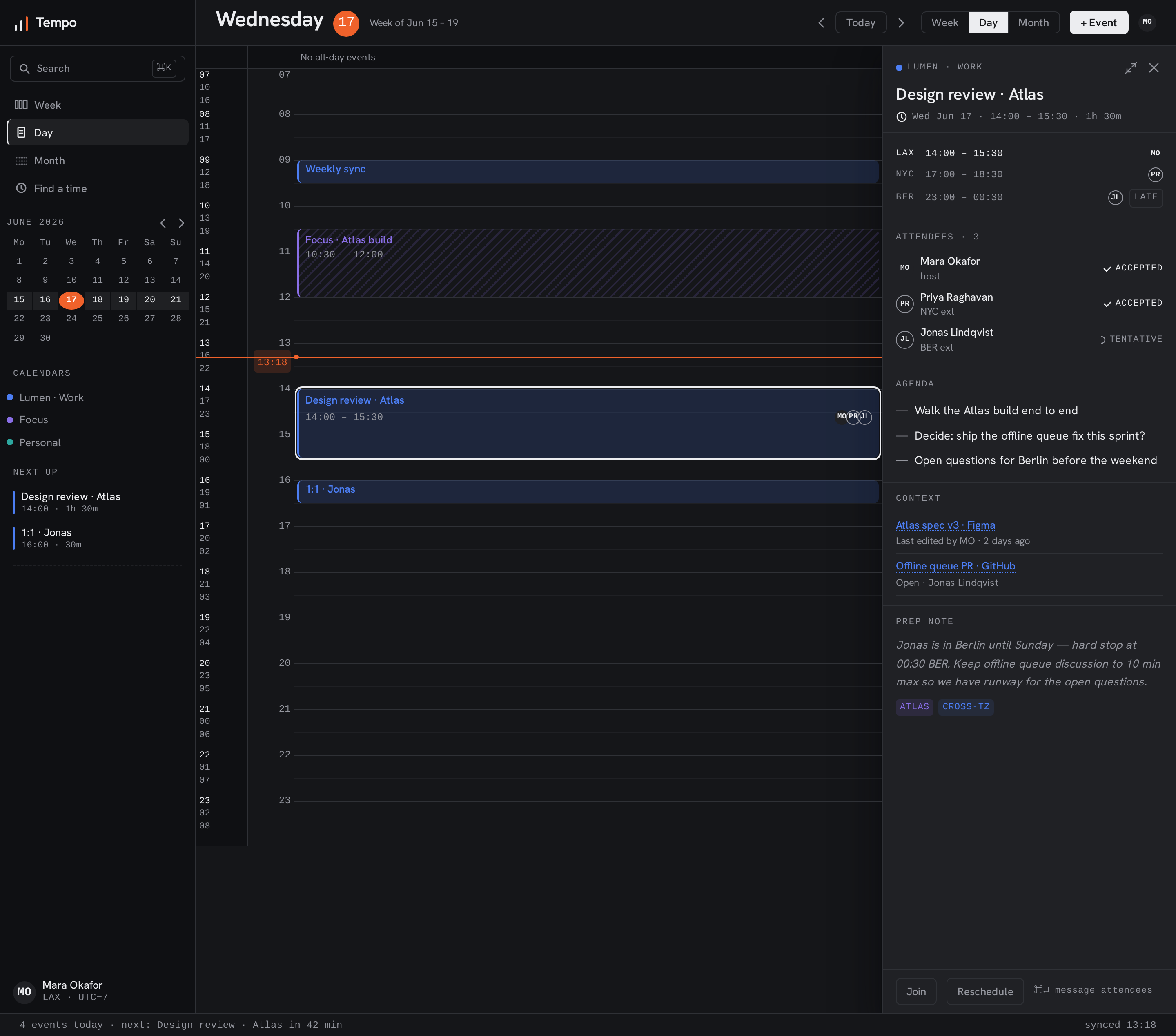Click synced 13:18 status text
The width and height of the screenshot is (1176, 1036).
point(1120,1025)
